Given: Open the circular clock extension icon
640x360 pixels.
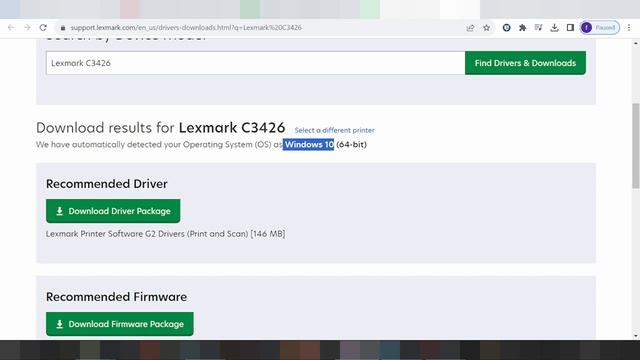Looking at the screenshot, I should [x=507, y=28].
